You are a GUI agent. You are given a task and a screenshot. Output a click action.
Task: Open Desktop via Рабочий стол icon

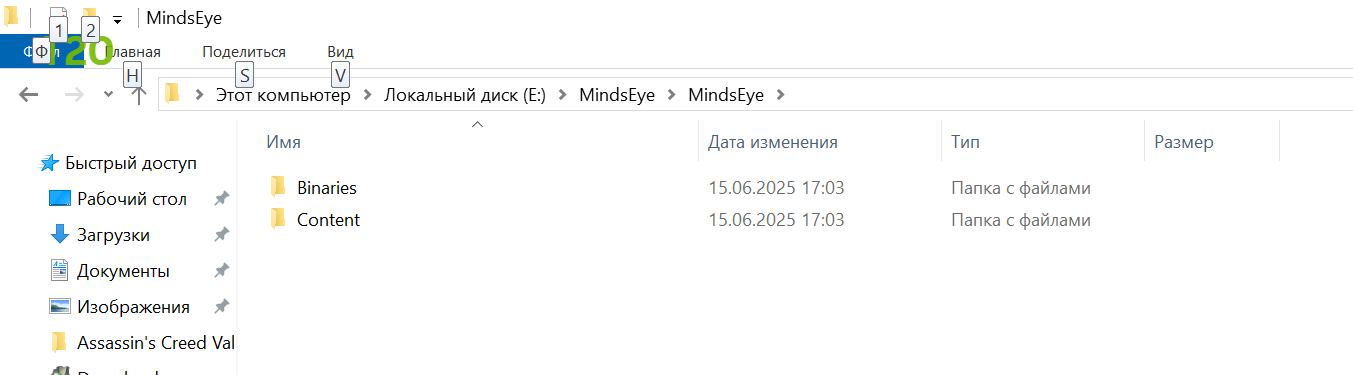point(60,199)
